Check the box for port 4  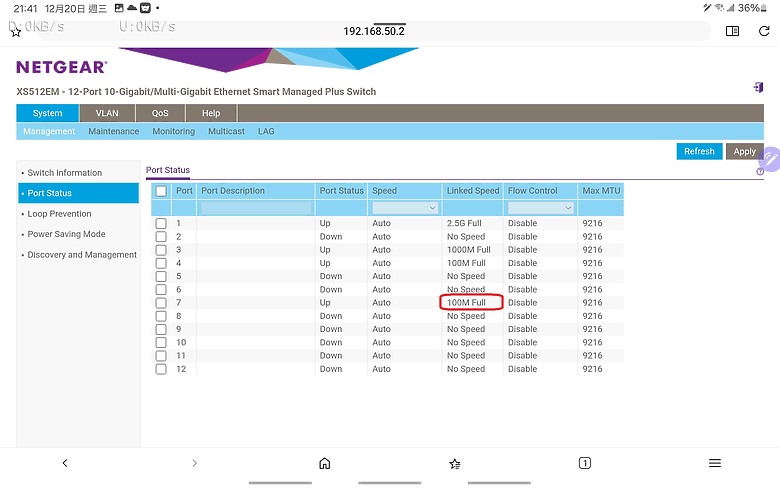[x=161, y=263]
